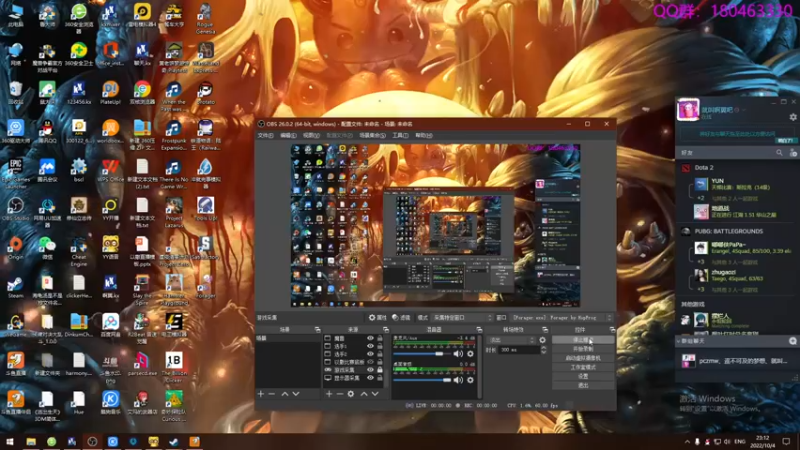Image resolution: width=800 pixels, height=450 pixels.
Task: Open source settings gear below sources list
Action: [x=351, y=394]
